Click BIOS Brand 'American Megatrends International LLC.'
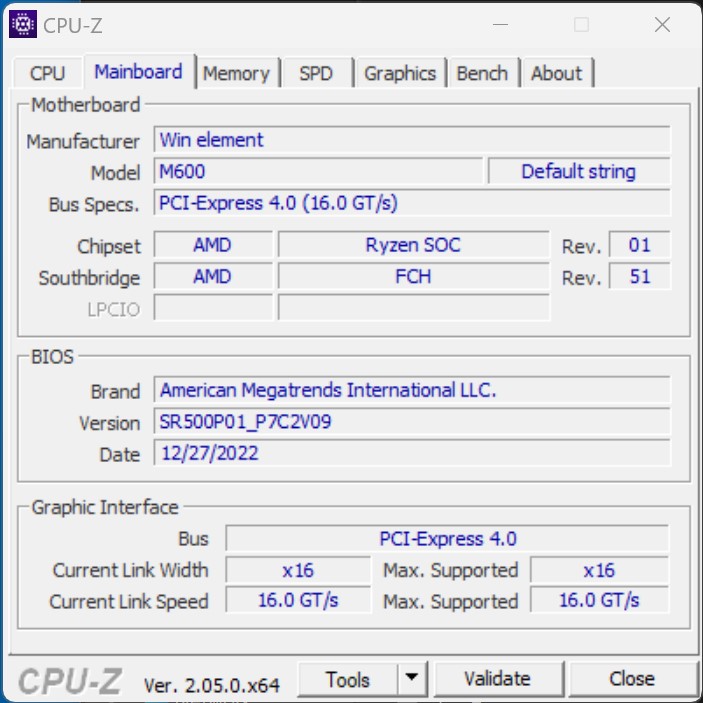The width and height of the screenshot is (703, 703). (x=412, y=390)
